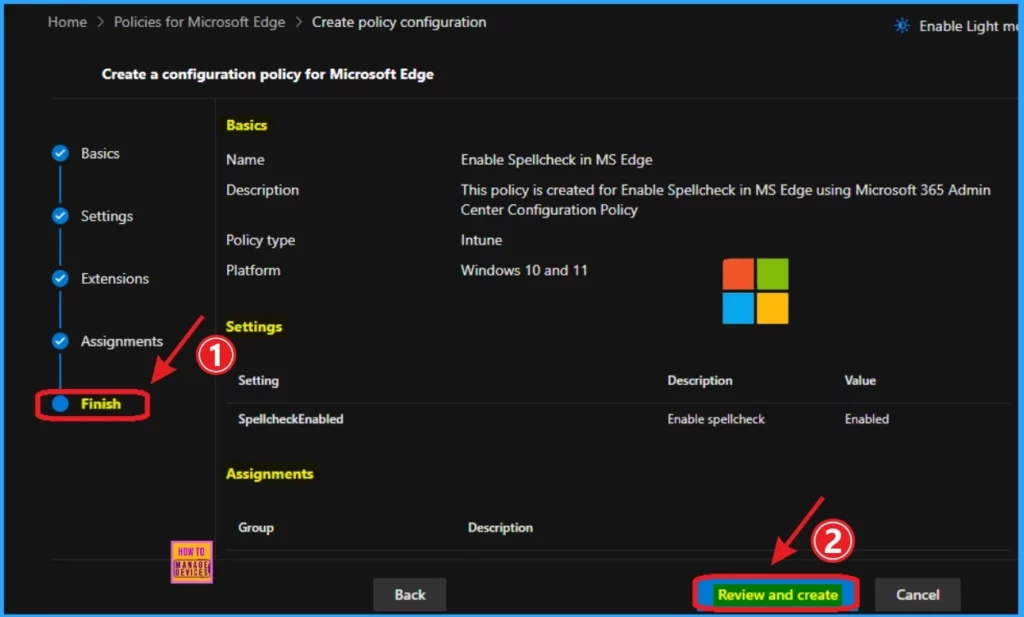Screen dimensions: 1024x617
Task: Click the policy name Enable Spellcheck in MS Edge
Action: [x=556, y=160]
